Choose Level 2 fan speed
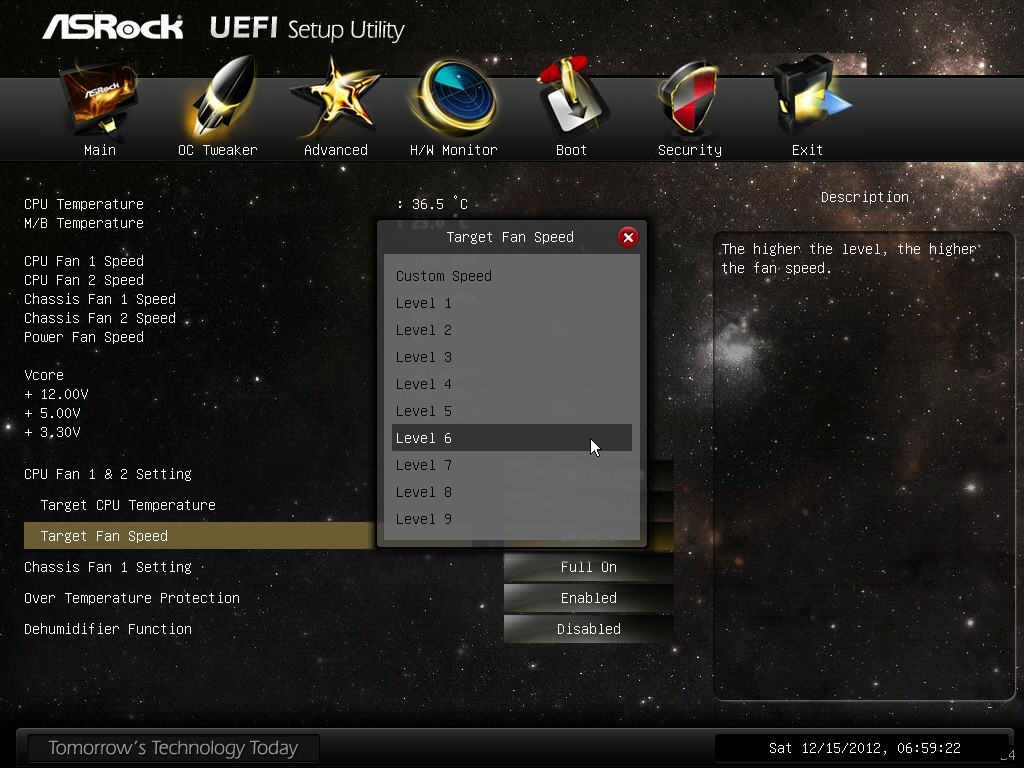 [511, 330]
